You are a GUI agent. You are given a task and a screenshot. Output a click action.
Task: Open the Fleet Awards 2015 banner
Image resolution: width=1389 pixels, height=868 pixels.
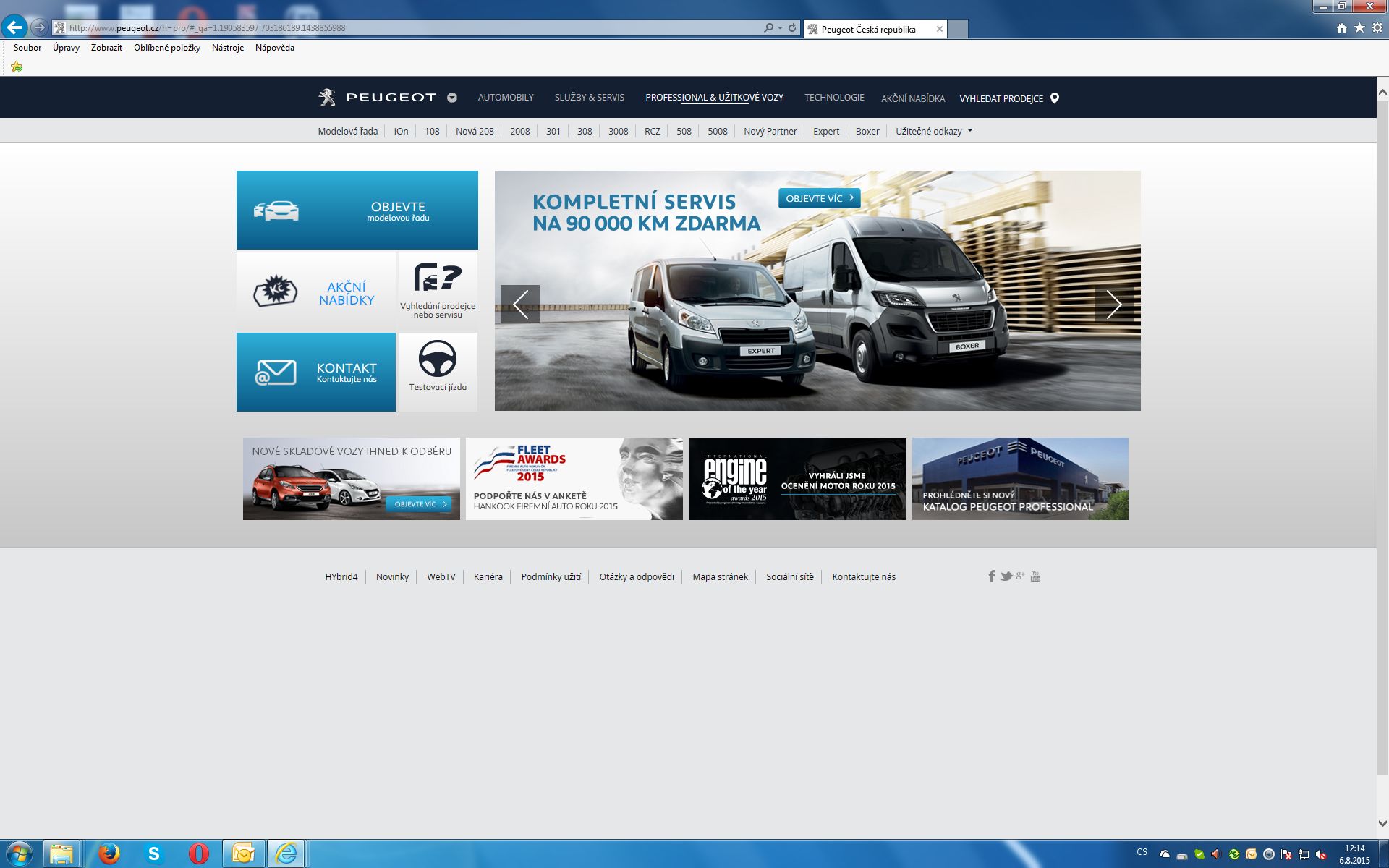(x=574, y=479)
